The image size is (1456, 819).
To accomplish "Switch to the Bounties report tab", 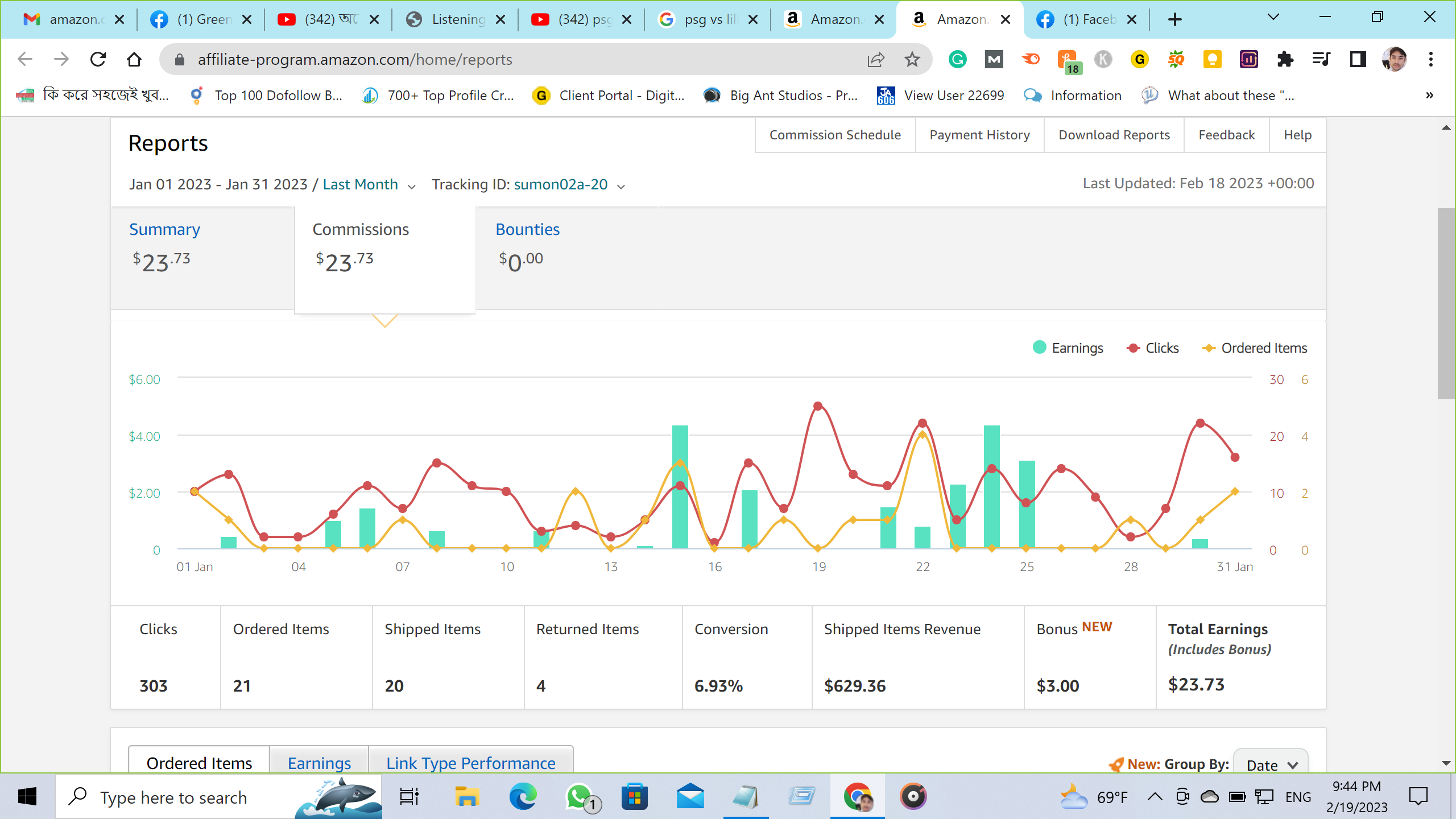I will point(527,229).
